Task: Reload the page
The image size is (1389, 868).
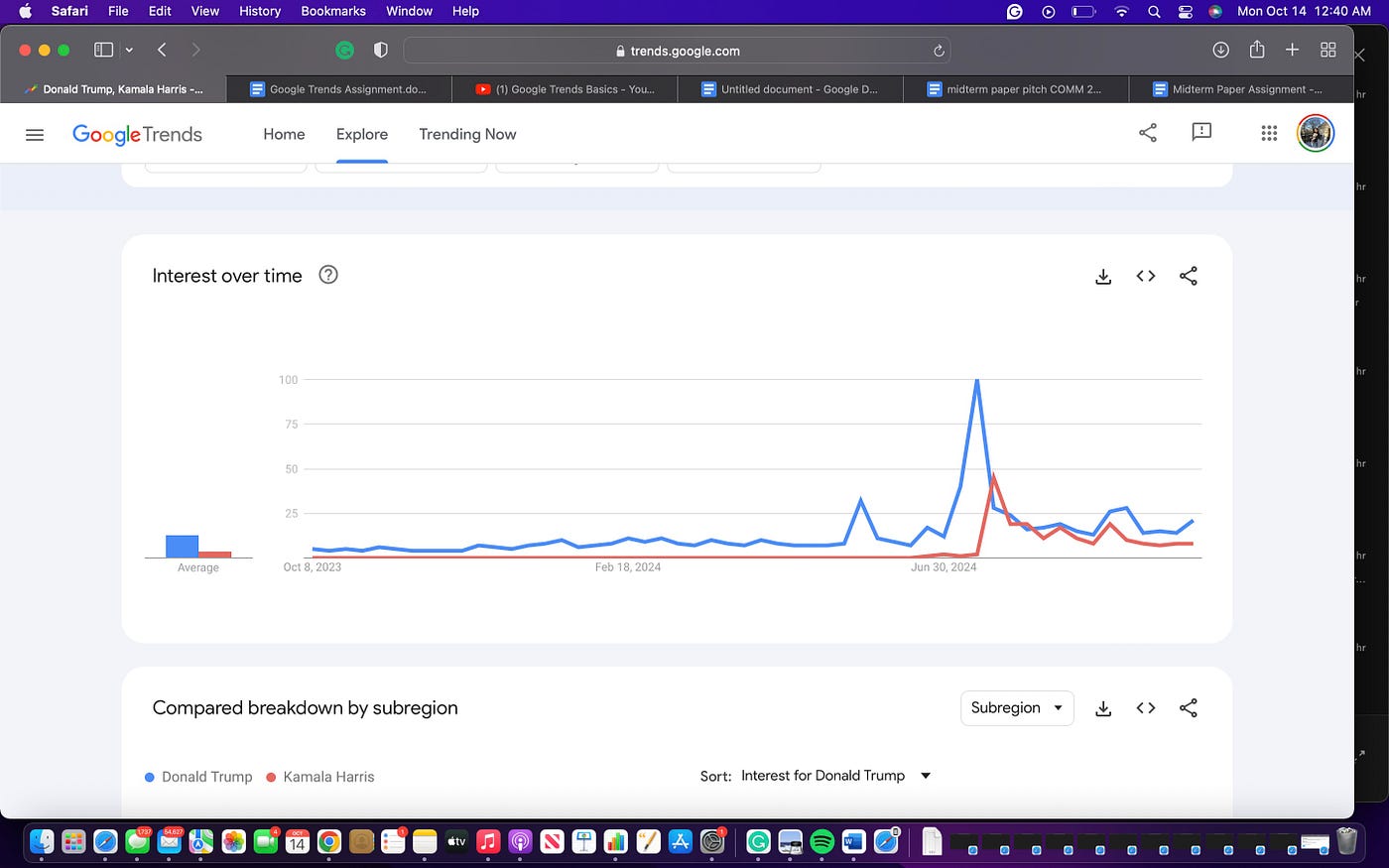Action: coord(939,51)
